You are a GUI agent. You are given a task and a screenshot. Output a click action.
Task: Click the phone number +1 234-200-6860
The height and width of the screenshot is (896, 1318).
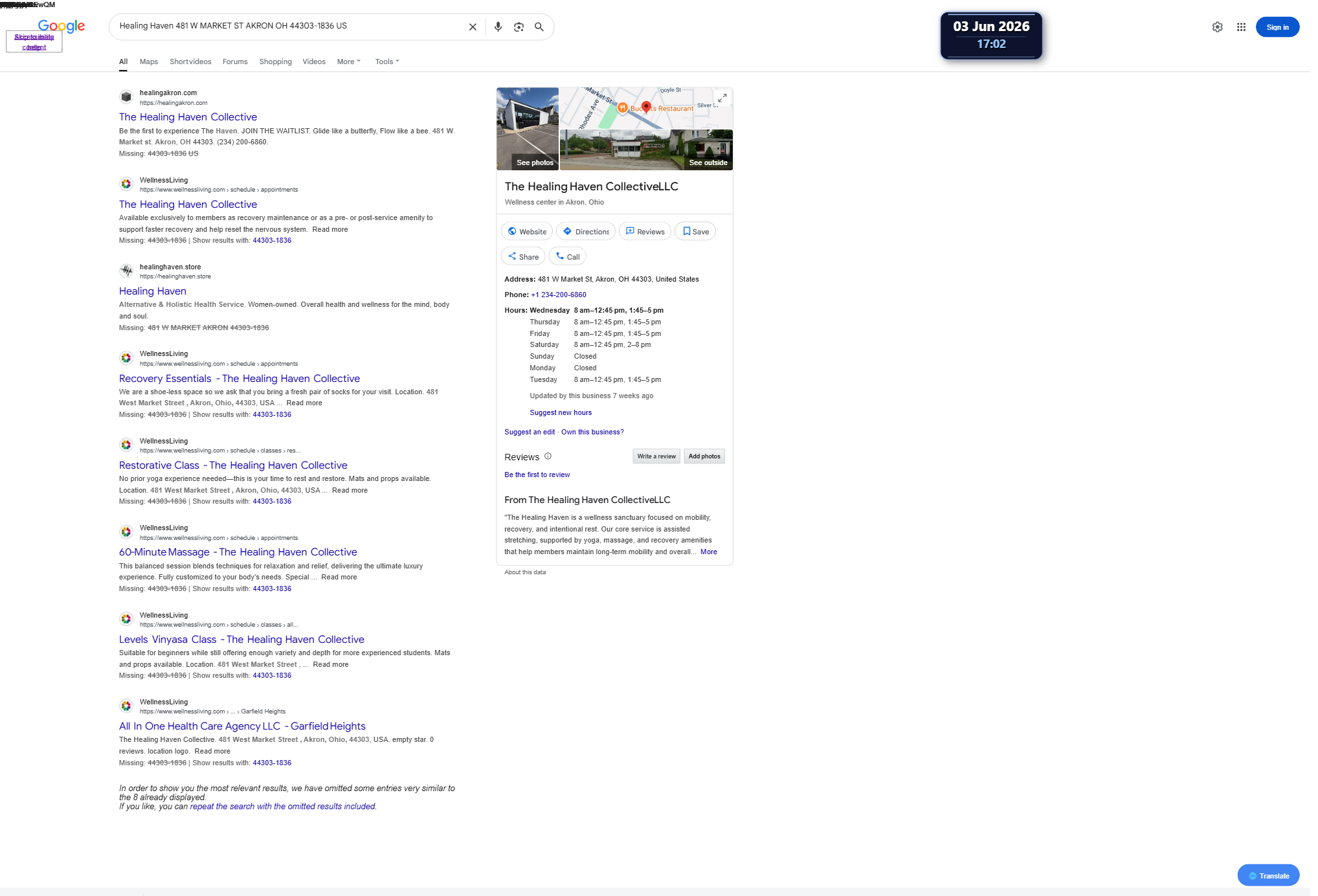(559, 295)
